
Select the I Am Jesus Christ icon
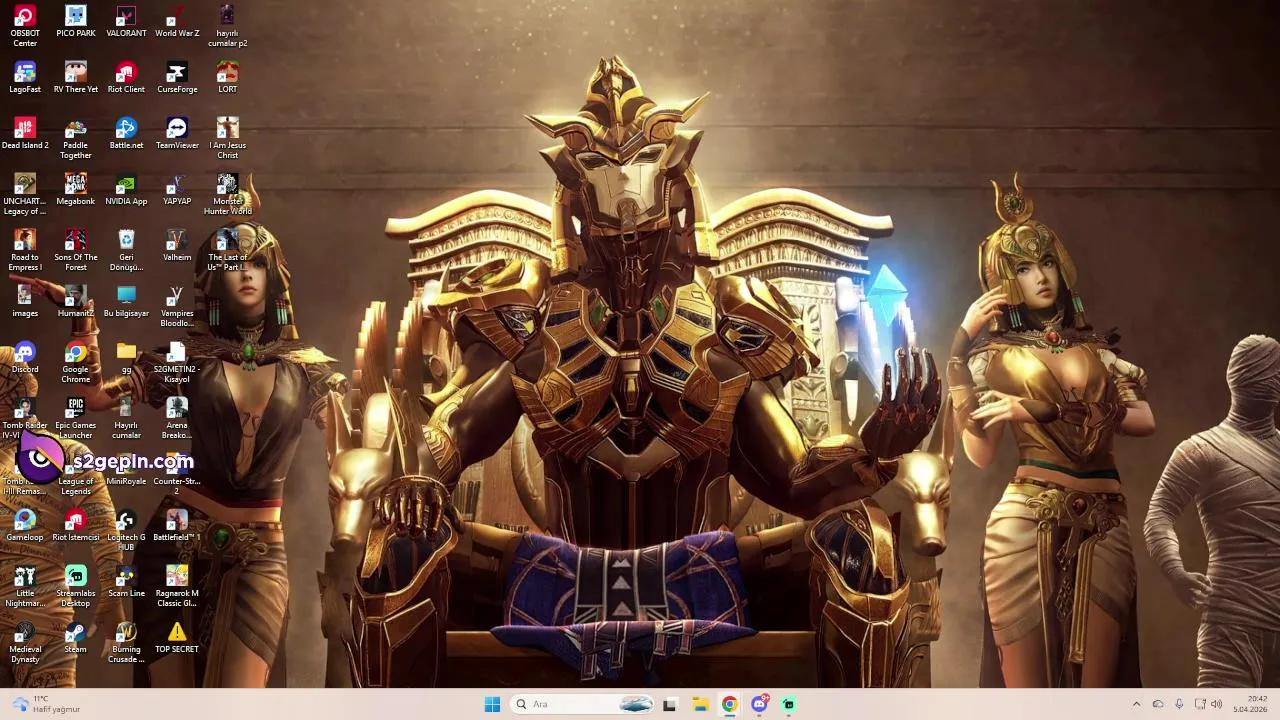coord(228,138)
